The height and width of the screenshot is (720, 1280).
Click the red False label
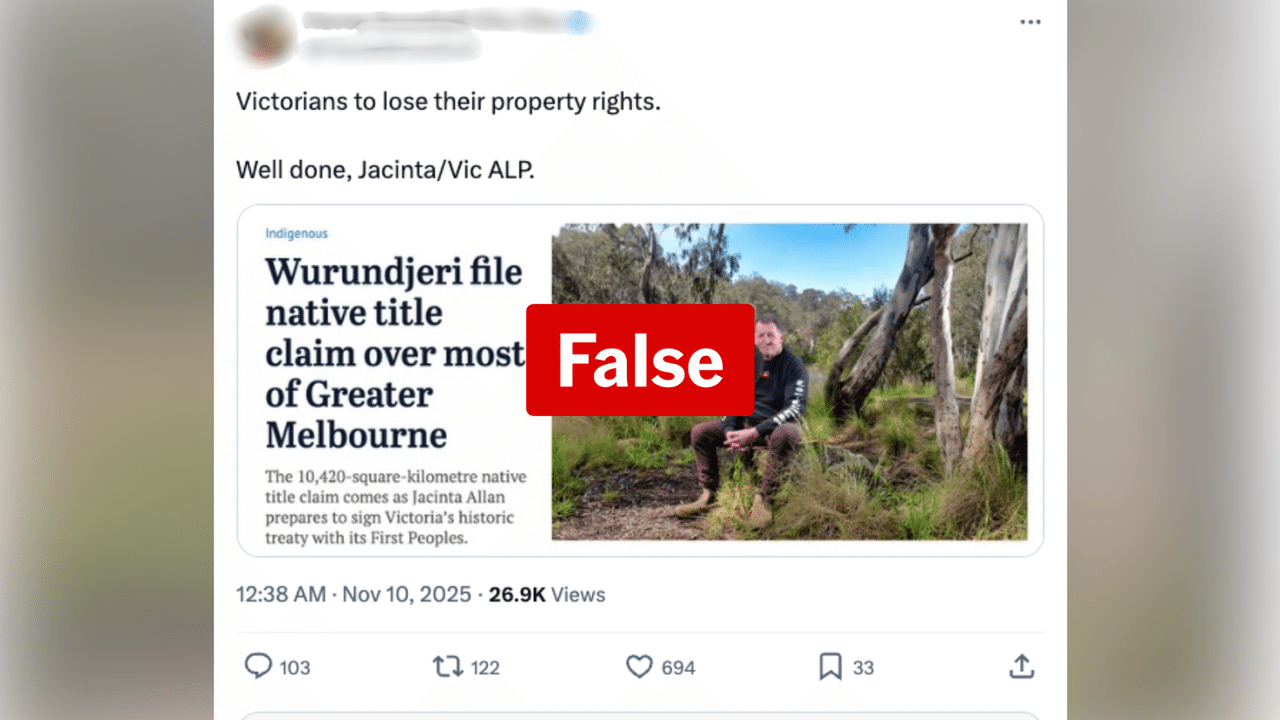[640, 360]
